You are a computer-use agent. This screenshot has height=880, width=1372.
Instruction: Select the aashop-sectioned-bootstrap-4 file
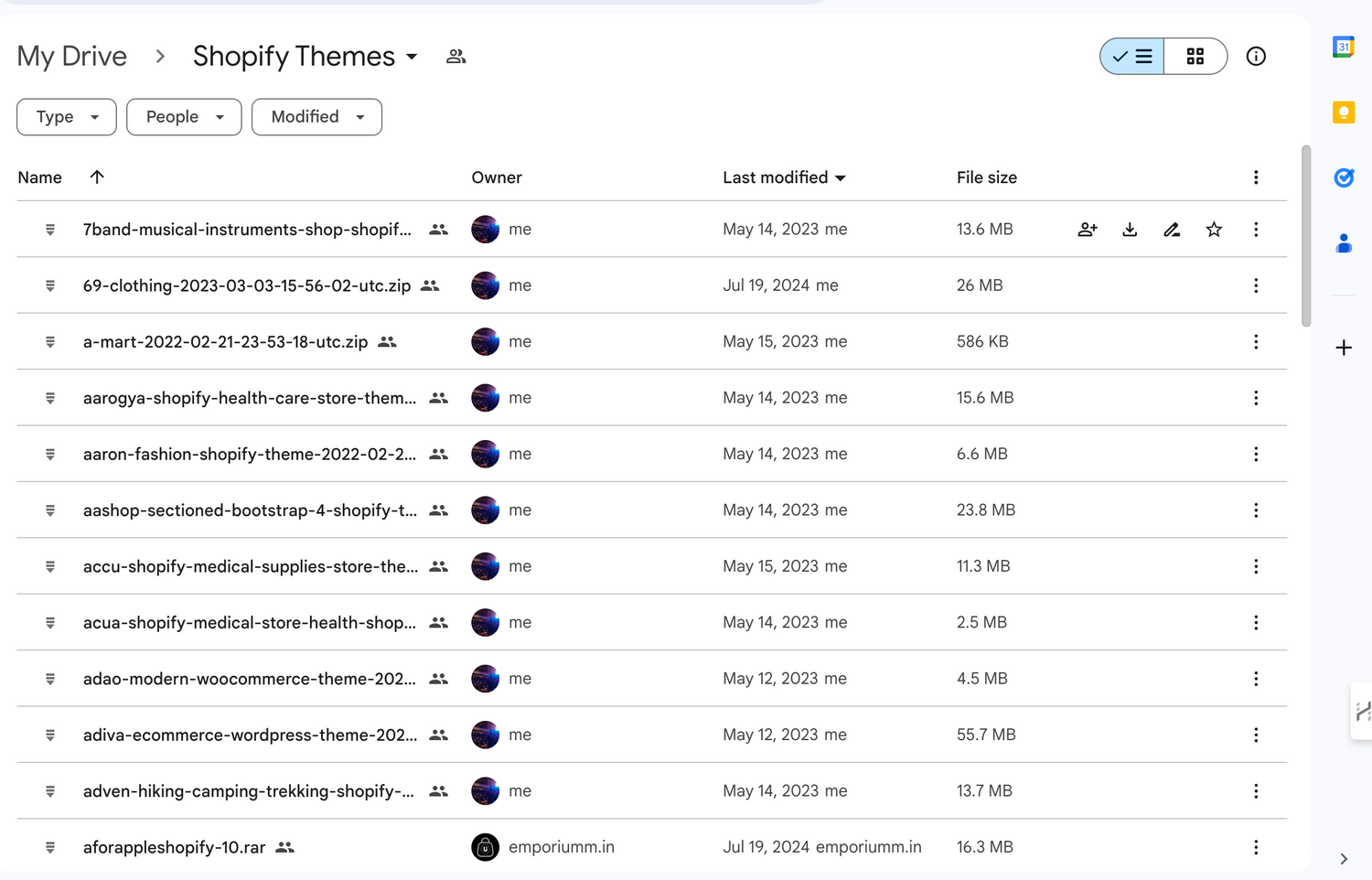pos(250,510)
